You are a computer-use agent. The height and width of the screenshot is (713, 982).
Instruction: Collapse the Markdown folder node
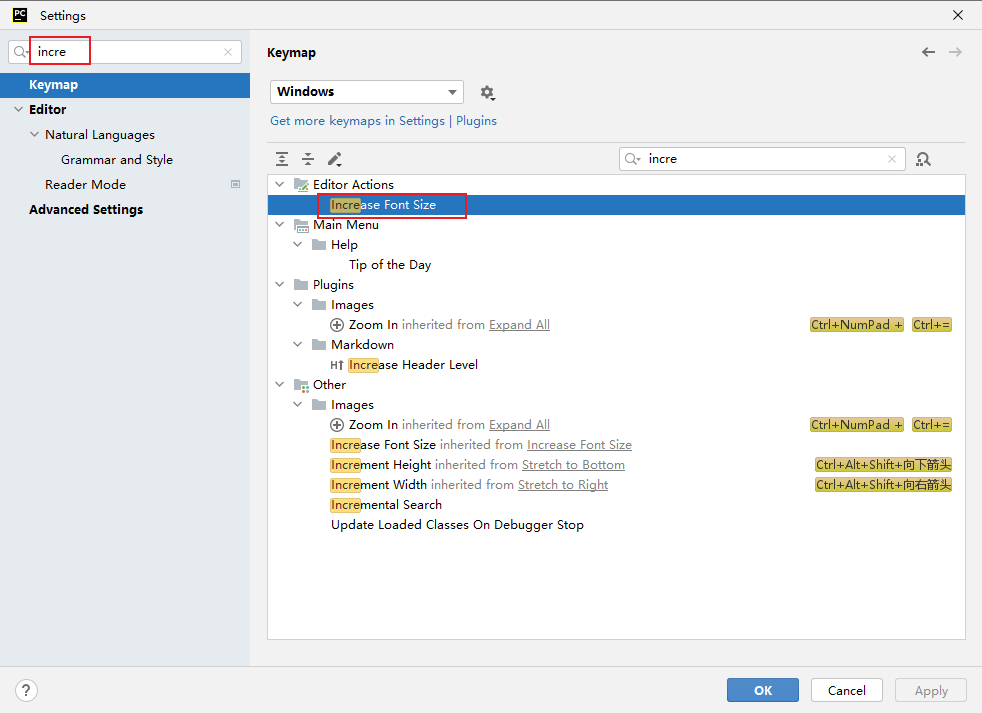[298, 345]
